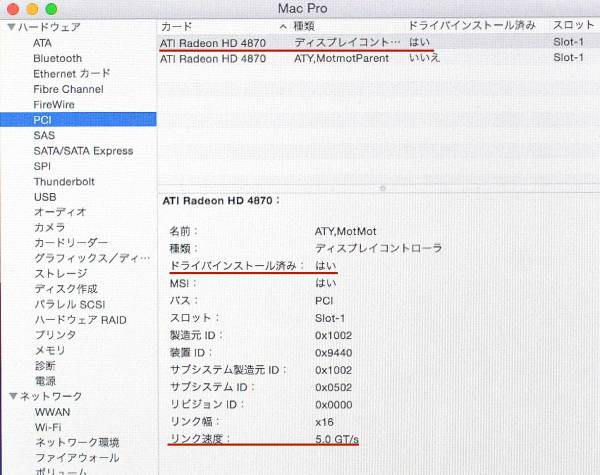
Task: Select Wi-Fi under ネットワーク
Action: (x=48, y=427)
